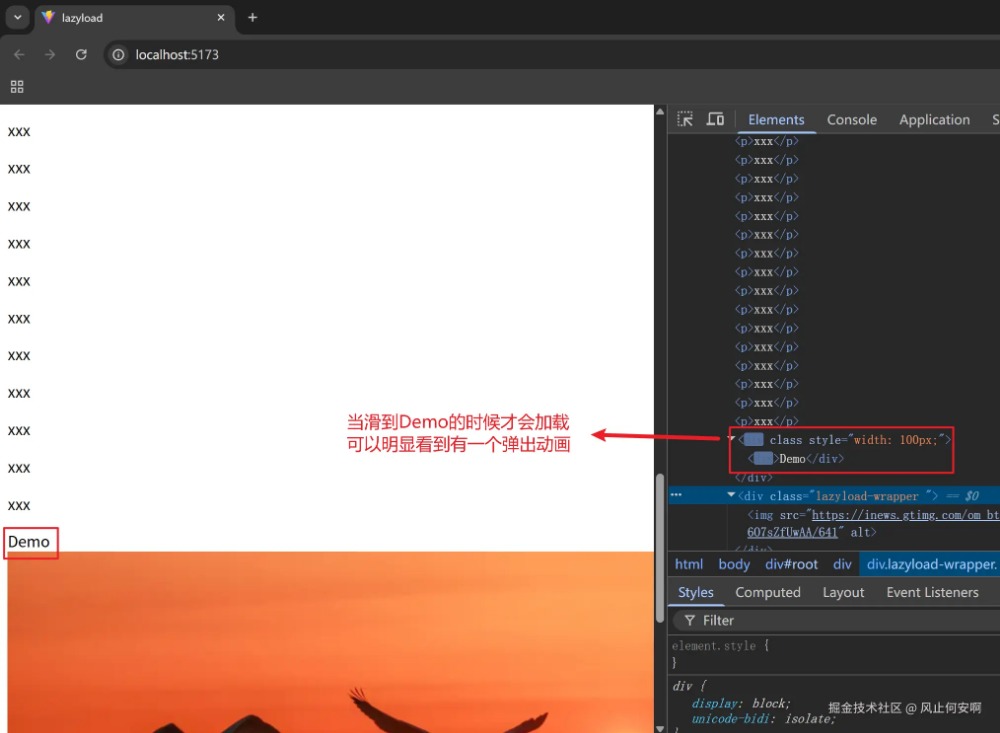The image size is (1000, 733).
Task: Open the three-dot actions for selected node
Action: click(x=677, y=495)
